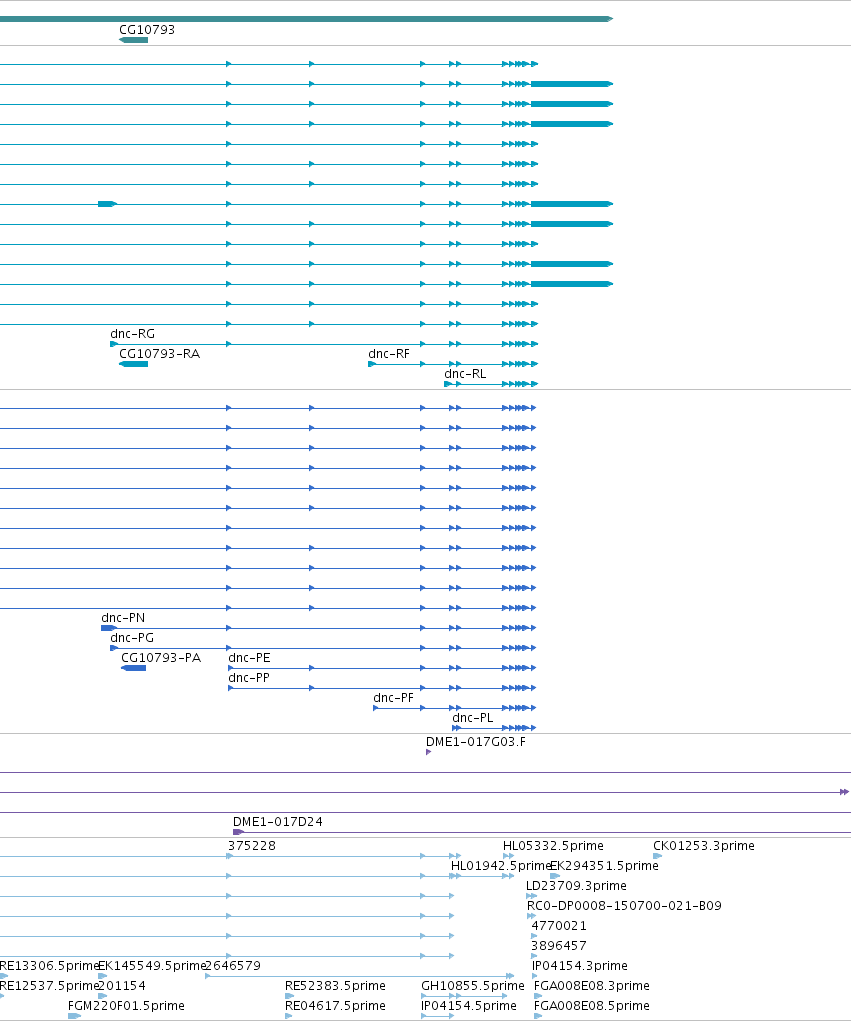Click the dnc-RG transcript label

pyautogui.click(x=132, y=333)
